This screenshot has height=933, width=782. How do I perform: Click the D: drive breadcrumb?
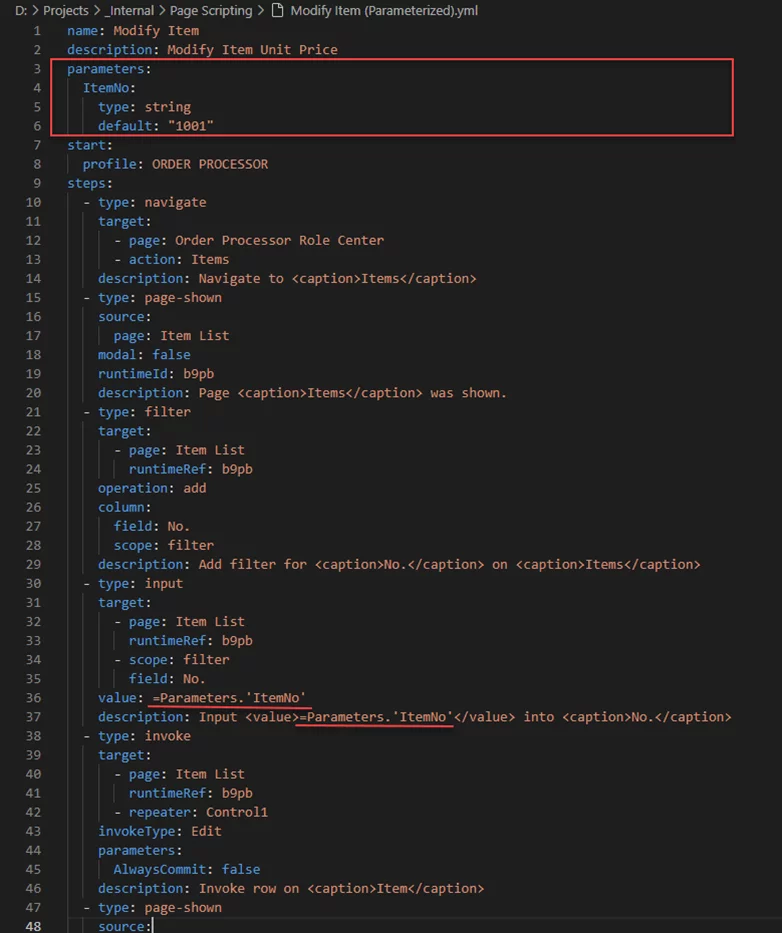pos(21,11)
